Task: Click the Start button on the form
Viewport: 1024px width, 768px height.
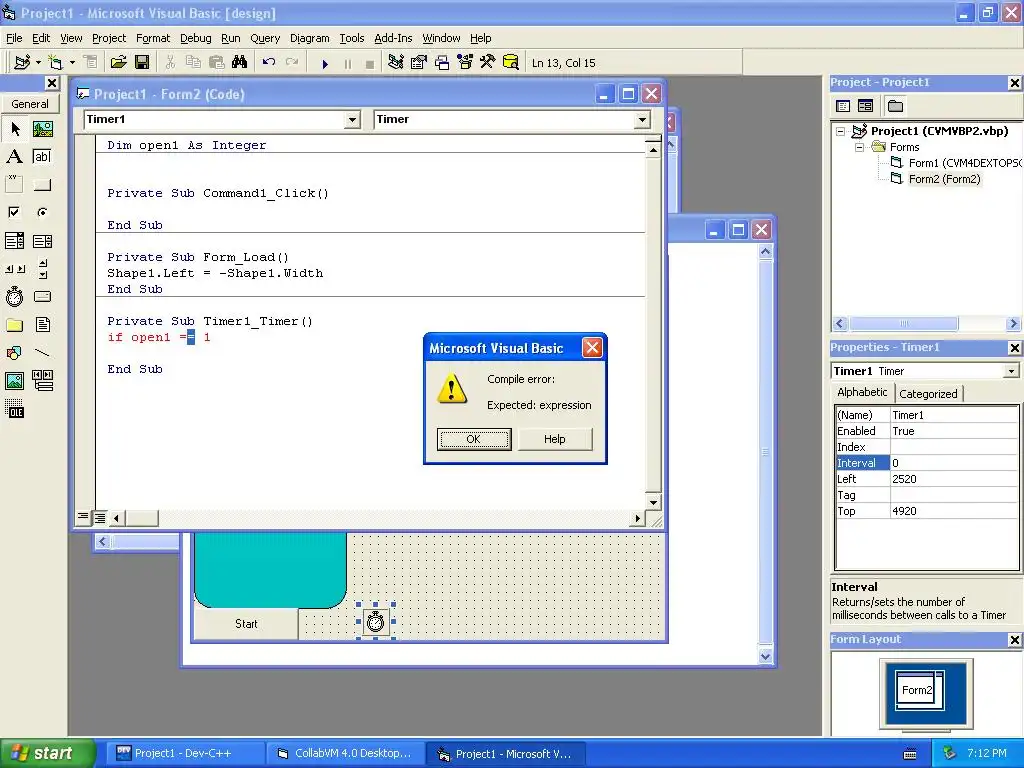Action: click(x=246, y=624)
